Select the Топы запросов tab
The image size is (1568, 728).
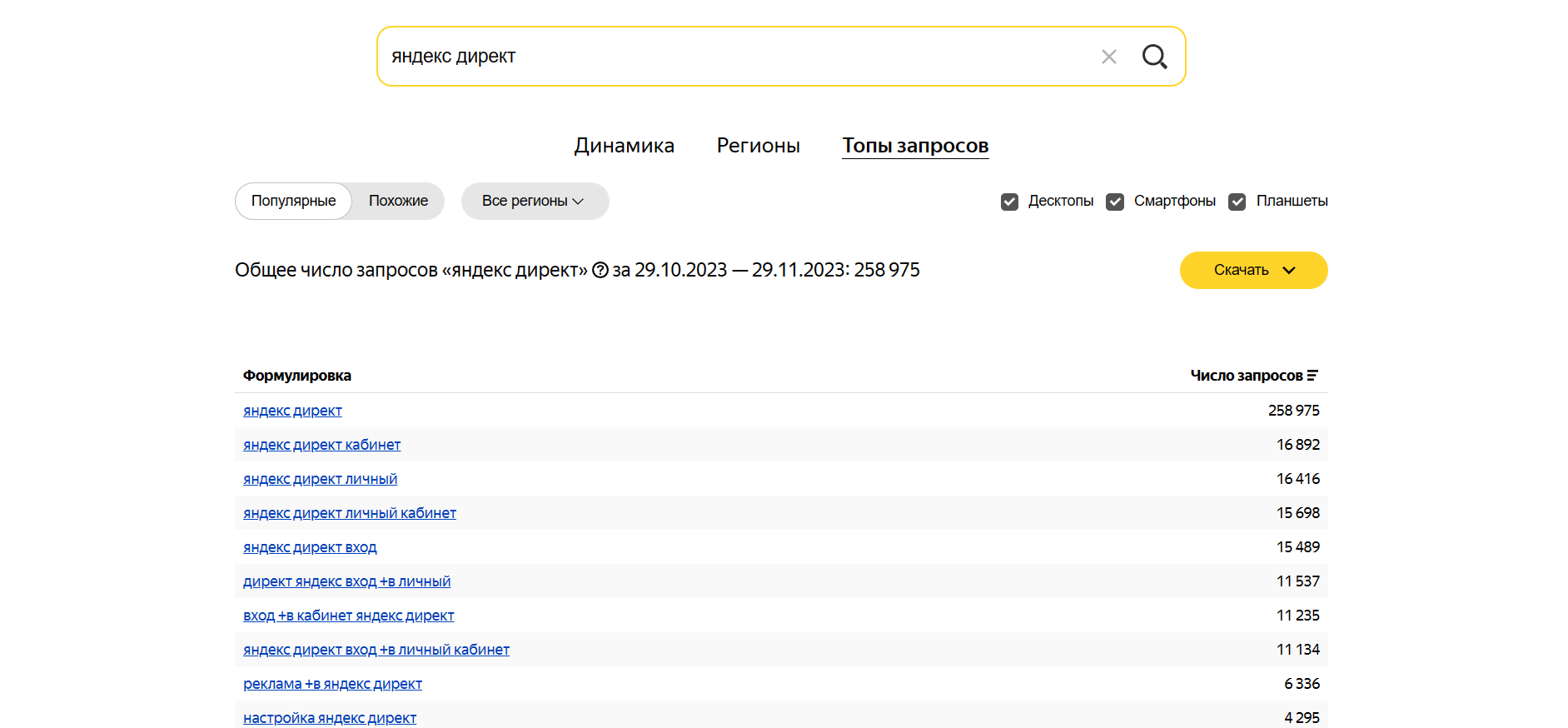pyautogui.click(x=915, y=146)
